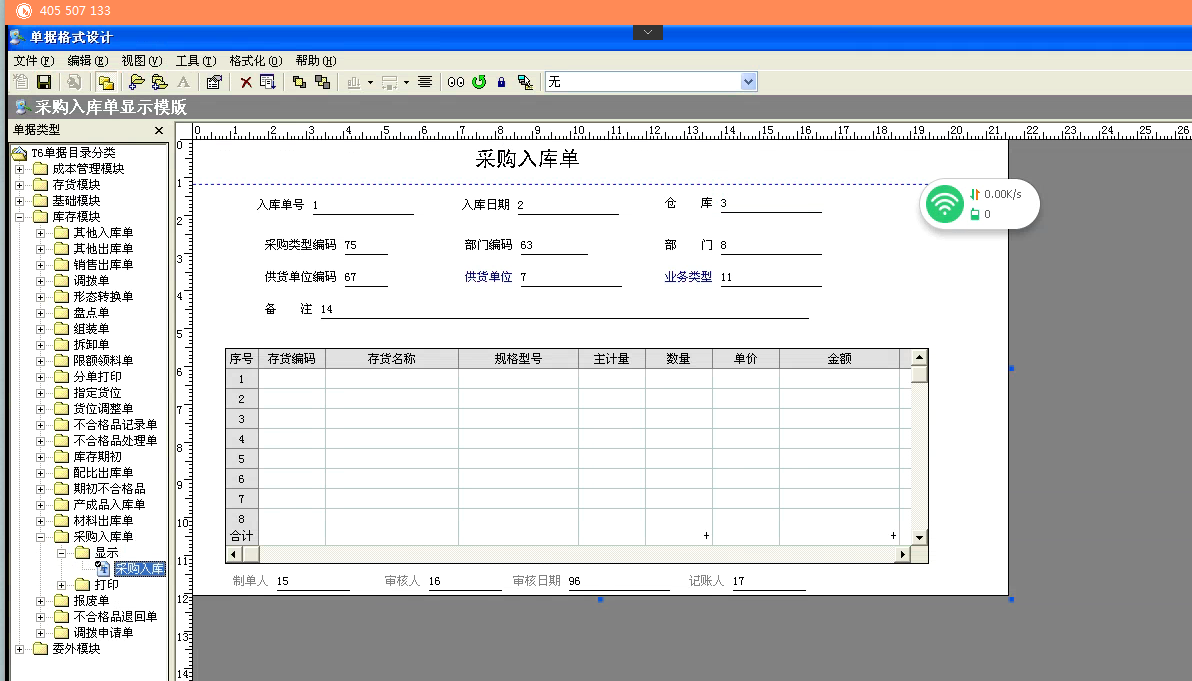Viewport: 1192px width, 681px height.
Task: Close the 单据类型 panel
Action: pyautogui.click(x=159, y=130)
